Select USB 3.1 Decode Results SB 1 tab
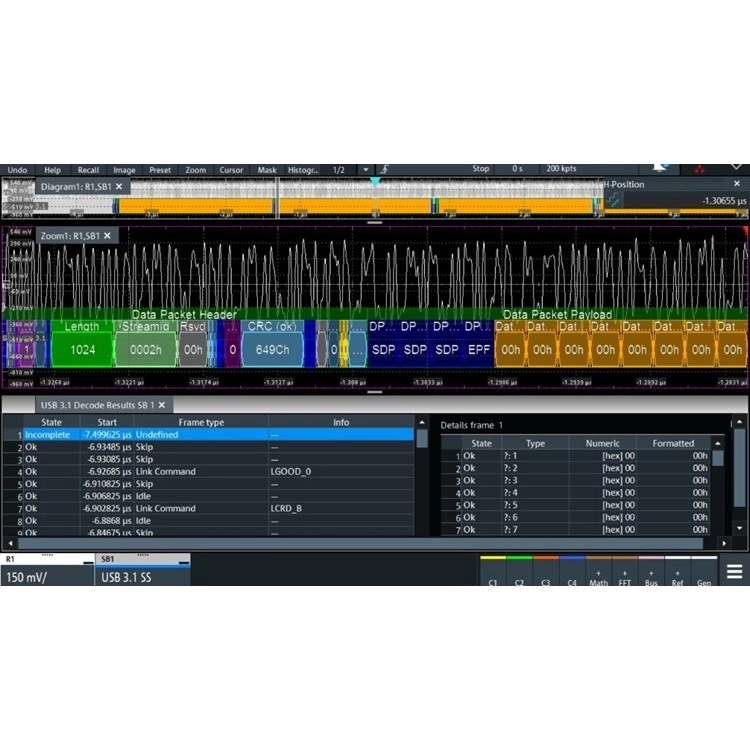This screenshot has height=750, width=750. [x=98, y=405]
